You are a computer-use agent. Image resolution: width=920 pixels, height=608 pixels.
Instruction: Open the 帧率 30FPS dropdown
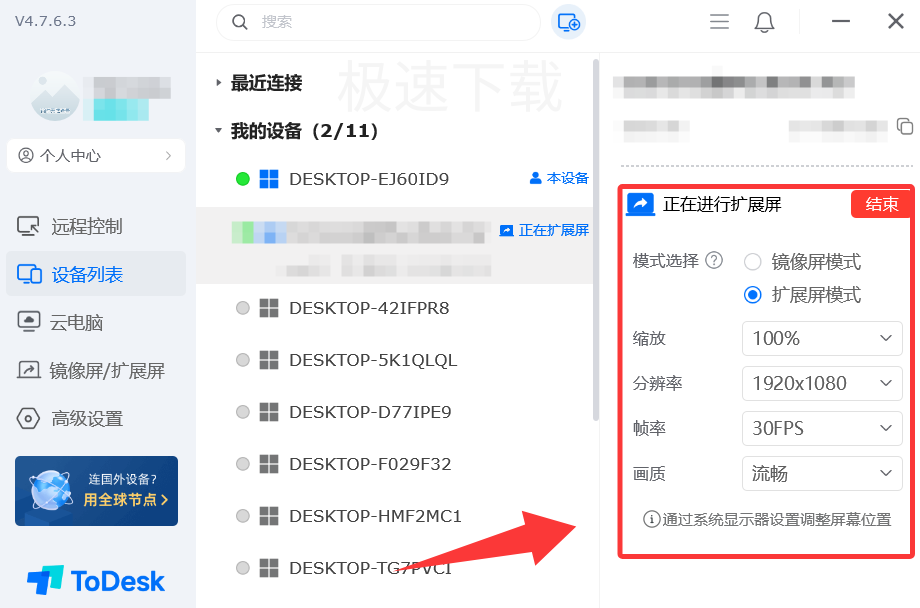coord(822,428)
